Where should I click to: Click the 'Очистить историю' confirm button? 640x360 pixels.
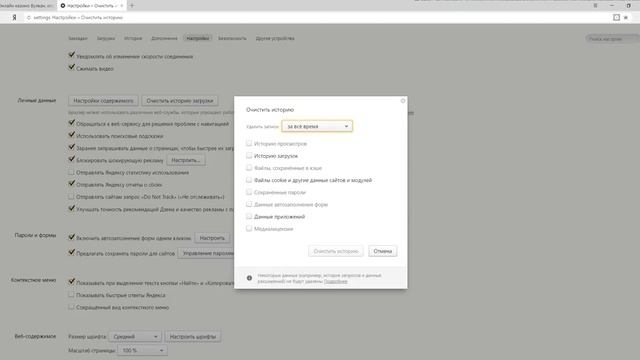(x=336, y=251)
